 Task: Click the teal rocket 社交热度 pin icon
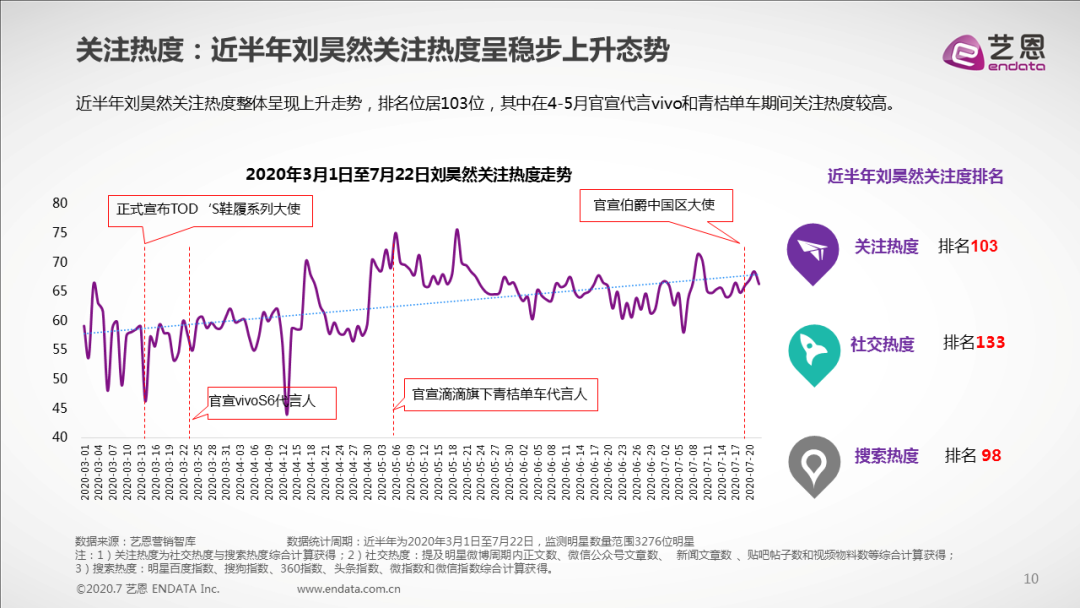click(813, 355)
